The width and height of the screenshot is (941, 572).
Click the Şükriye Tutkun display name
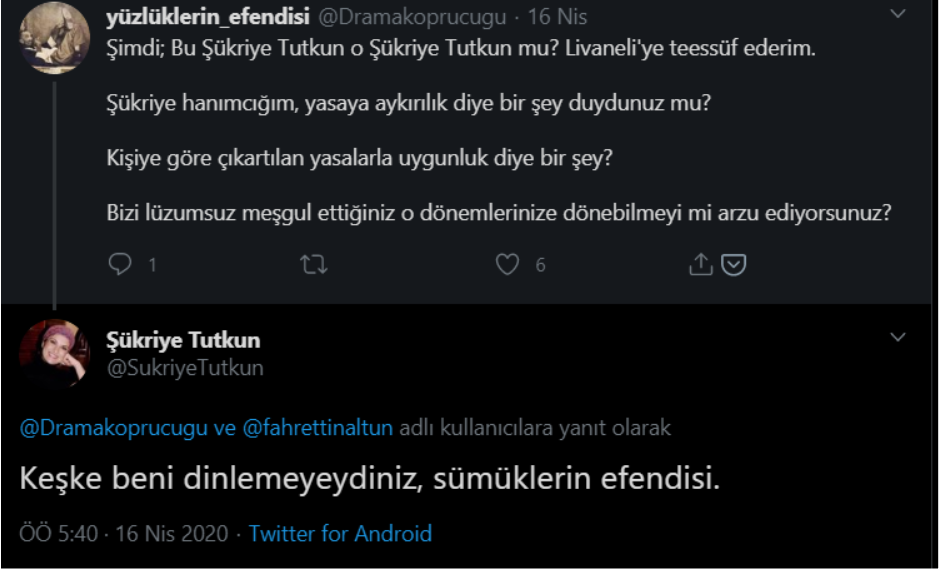point(183,341)
